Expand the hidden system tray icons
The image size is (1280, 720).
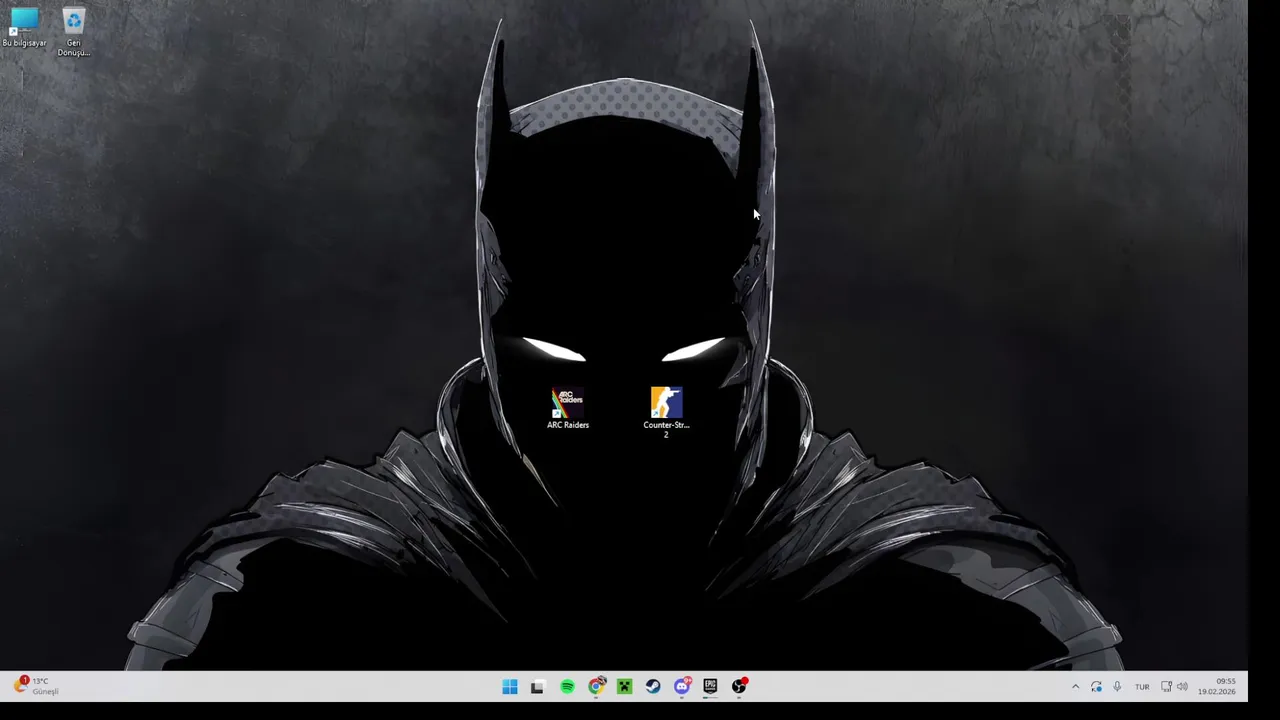point(1075,687)
